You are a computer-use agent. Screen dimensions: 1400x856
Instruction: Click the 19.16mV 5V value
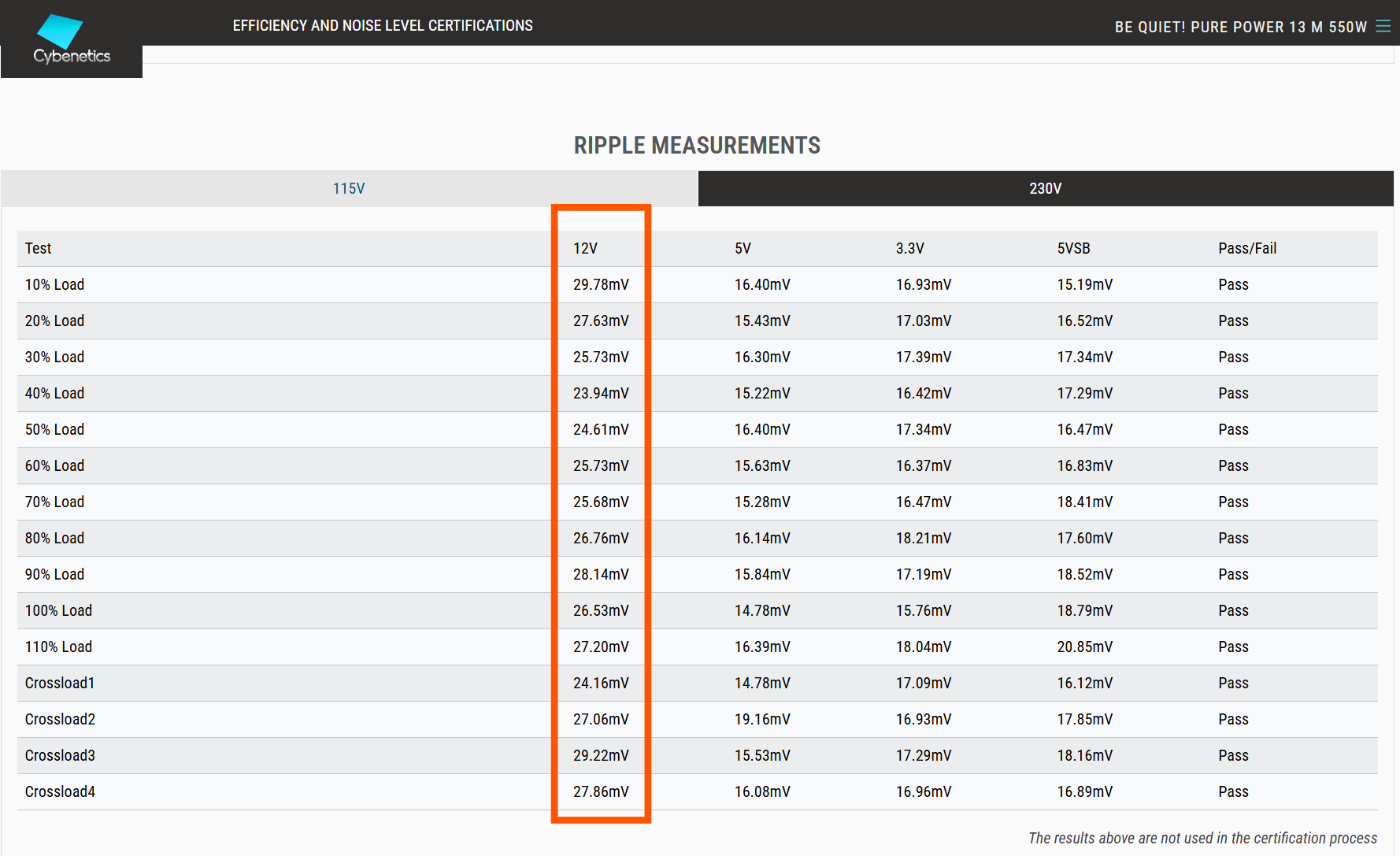pyautogui.click(x=762, y=719)
